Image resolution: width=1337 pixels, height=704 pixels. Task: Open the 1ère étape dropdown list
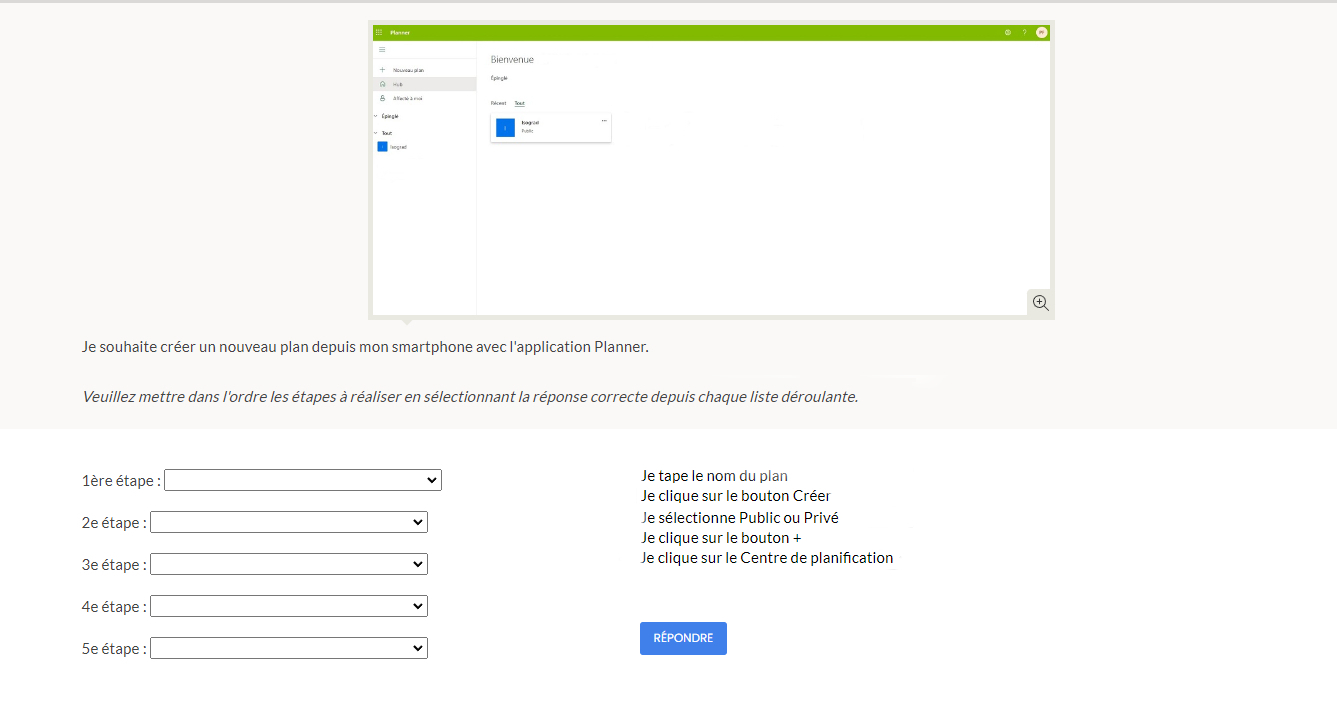click(x=302, y=481)
